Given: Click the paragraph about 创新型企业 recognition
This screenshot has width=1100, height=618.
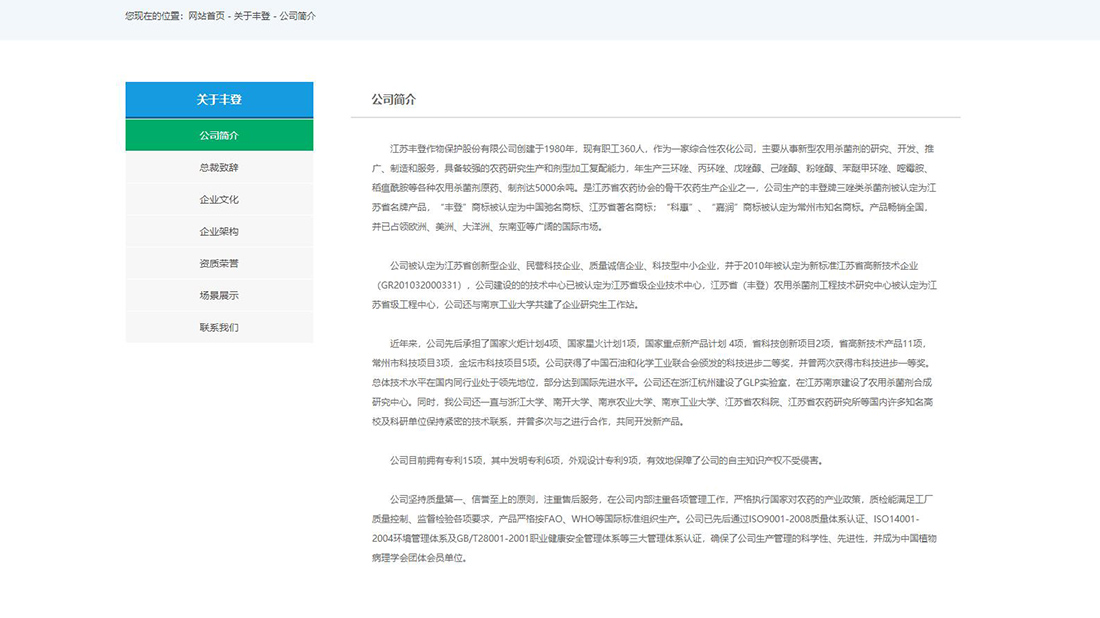Looking at the screenshot, I should [x=650, y=285].
